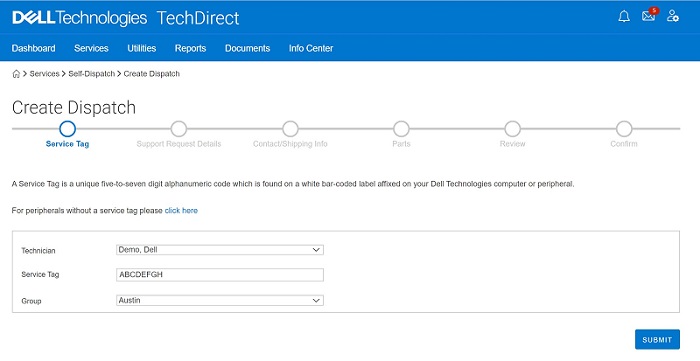Open the user settings profile icon
The width and height of the screenshot is (700, 361).
pos(673,16)
